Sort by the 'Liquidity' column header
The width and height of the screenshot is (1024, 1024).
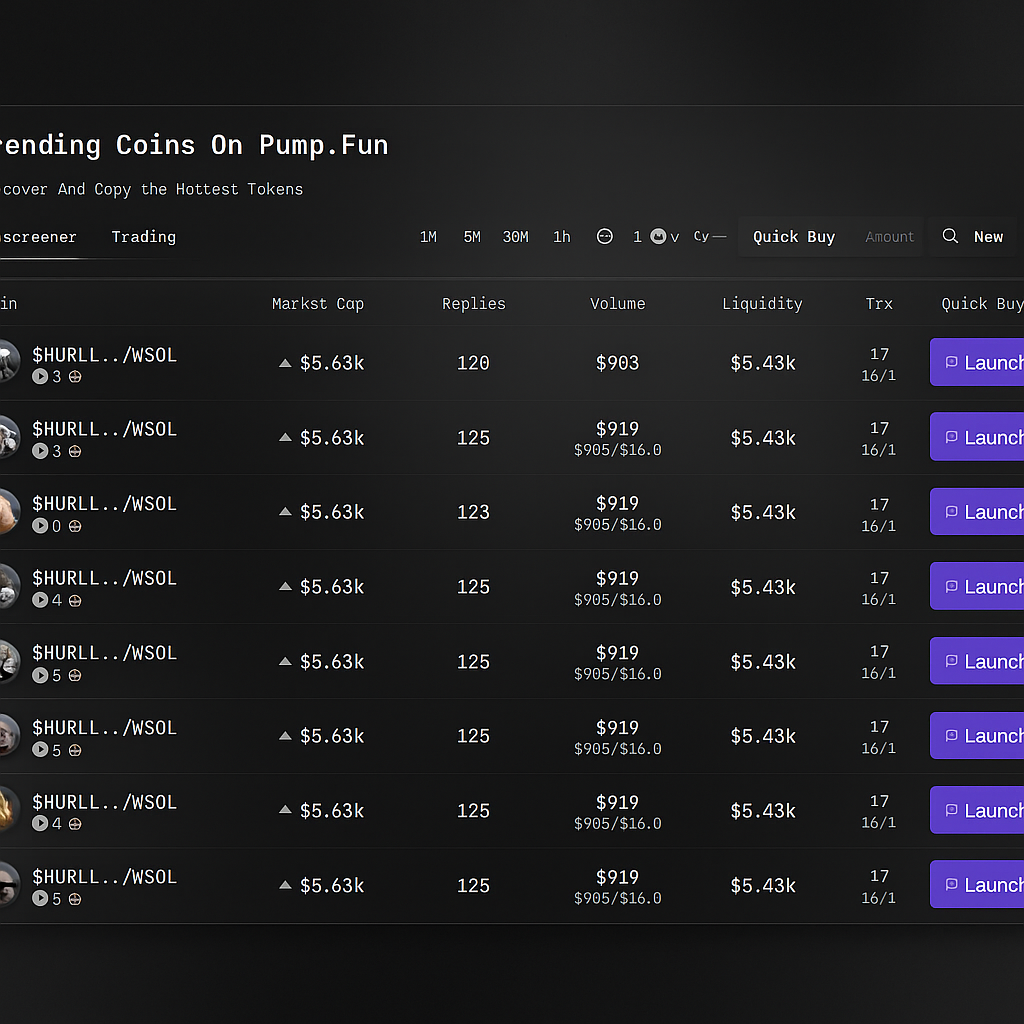click(762, 304)
